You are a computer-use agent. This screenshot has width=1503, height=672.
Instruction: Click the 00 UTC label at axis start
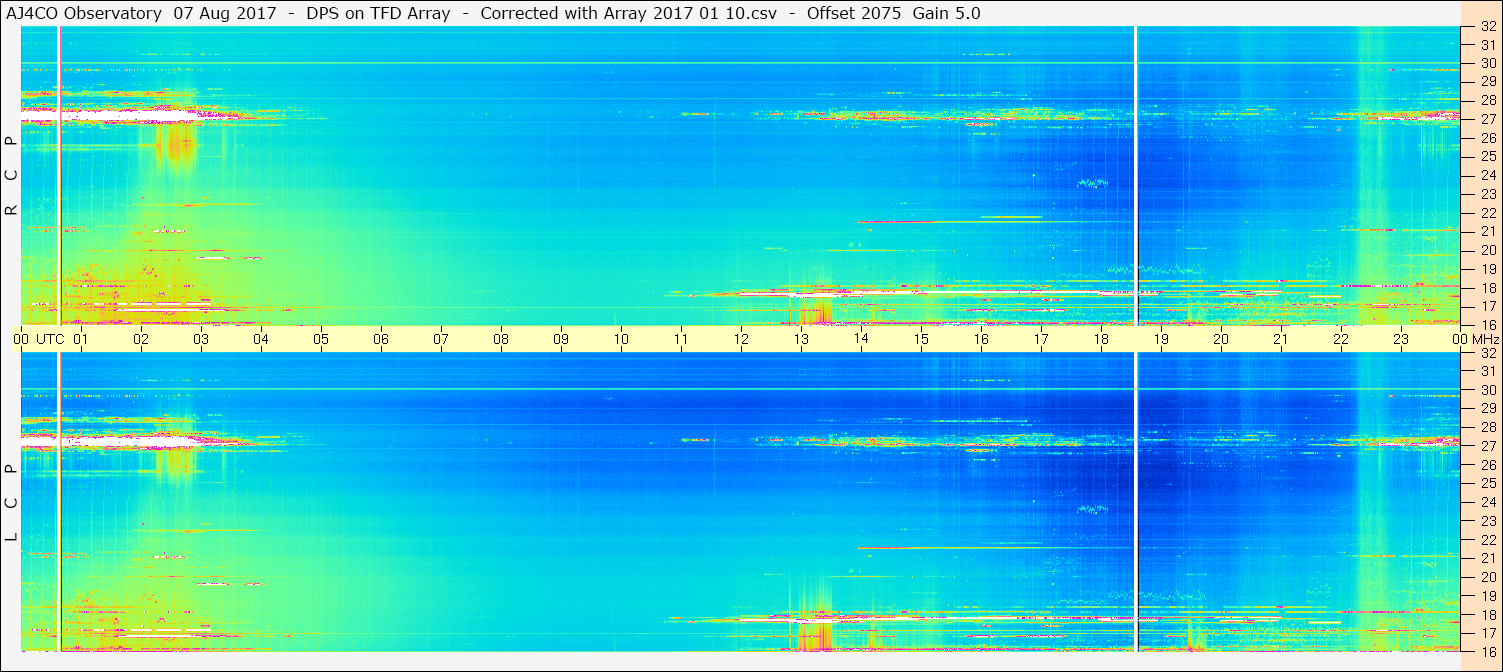[38, 339]
